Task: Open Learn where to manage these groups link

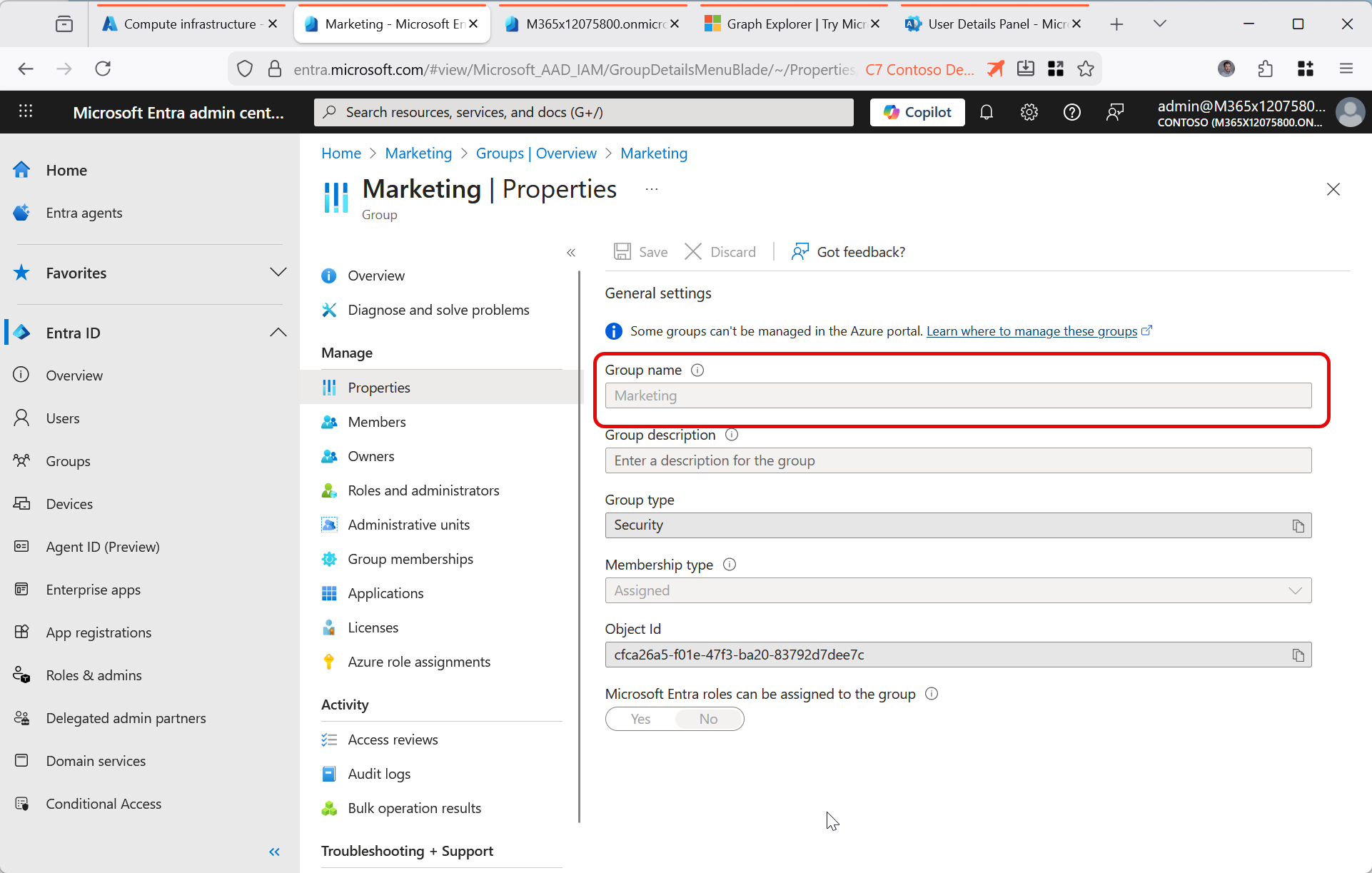Action: click(1031, 331)
